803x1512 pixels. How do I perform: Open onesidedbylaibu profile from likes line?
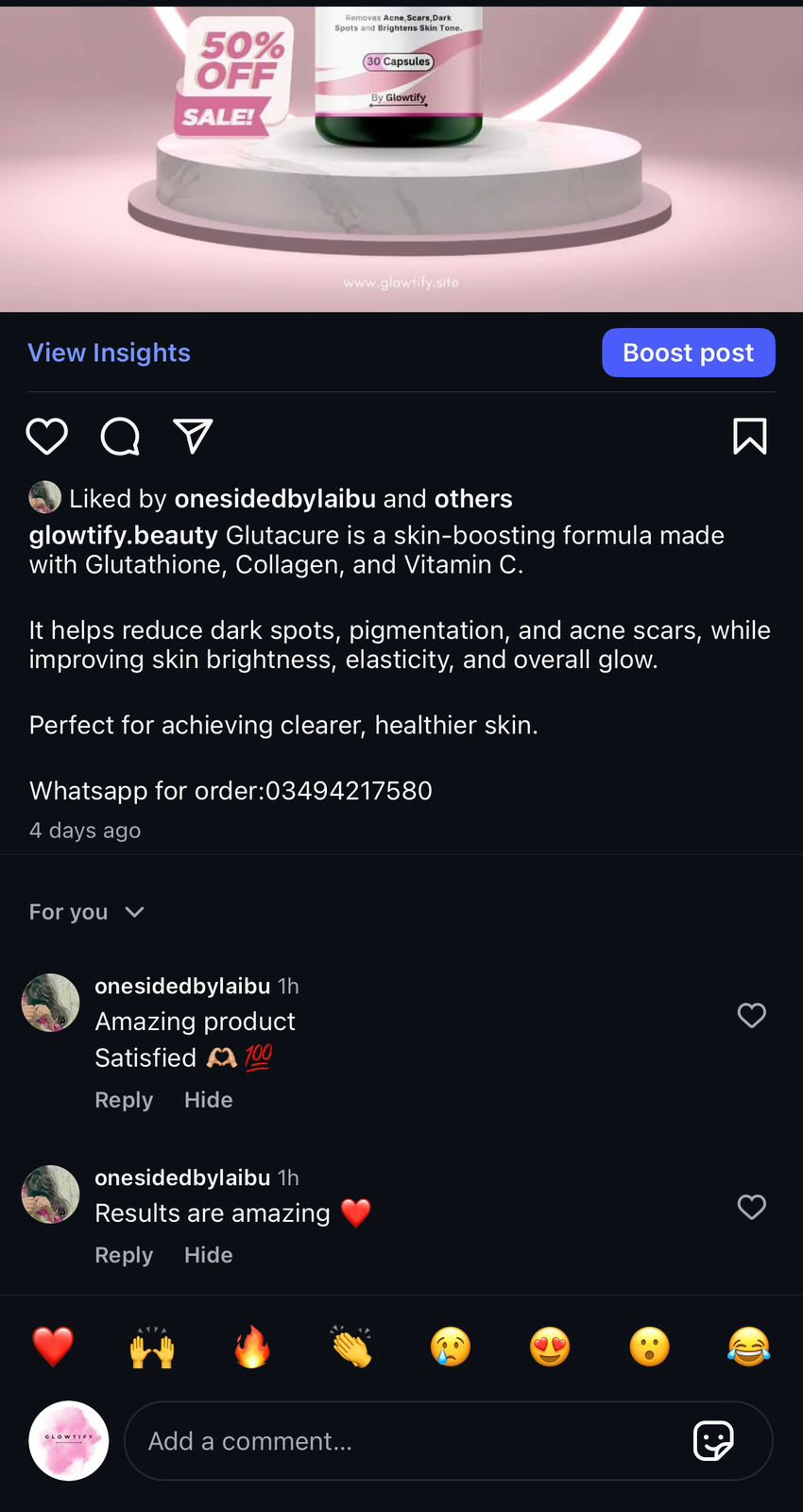pyautogui.click(x=275, y=499)
